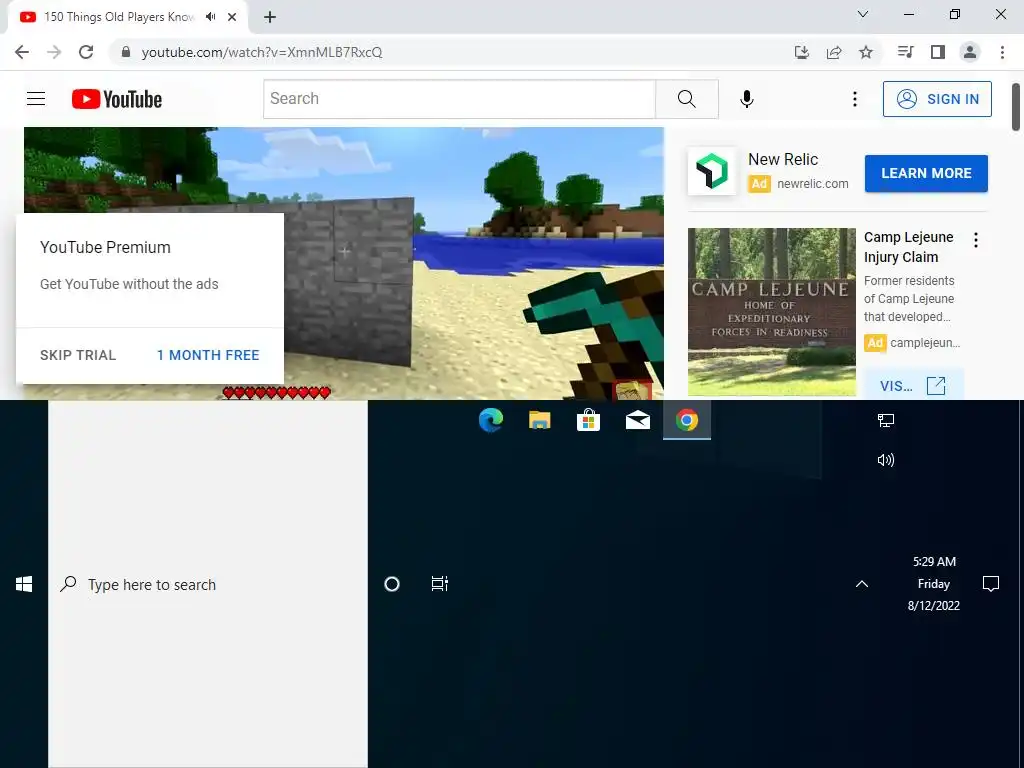Click newrelic.com ad link
This screenshot has height=768, width=1024.
click(812, 184)
